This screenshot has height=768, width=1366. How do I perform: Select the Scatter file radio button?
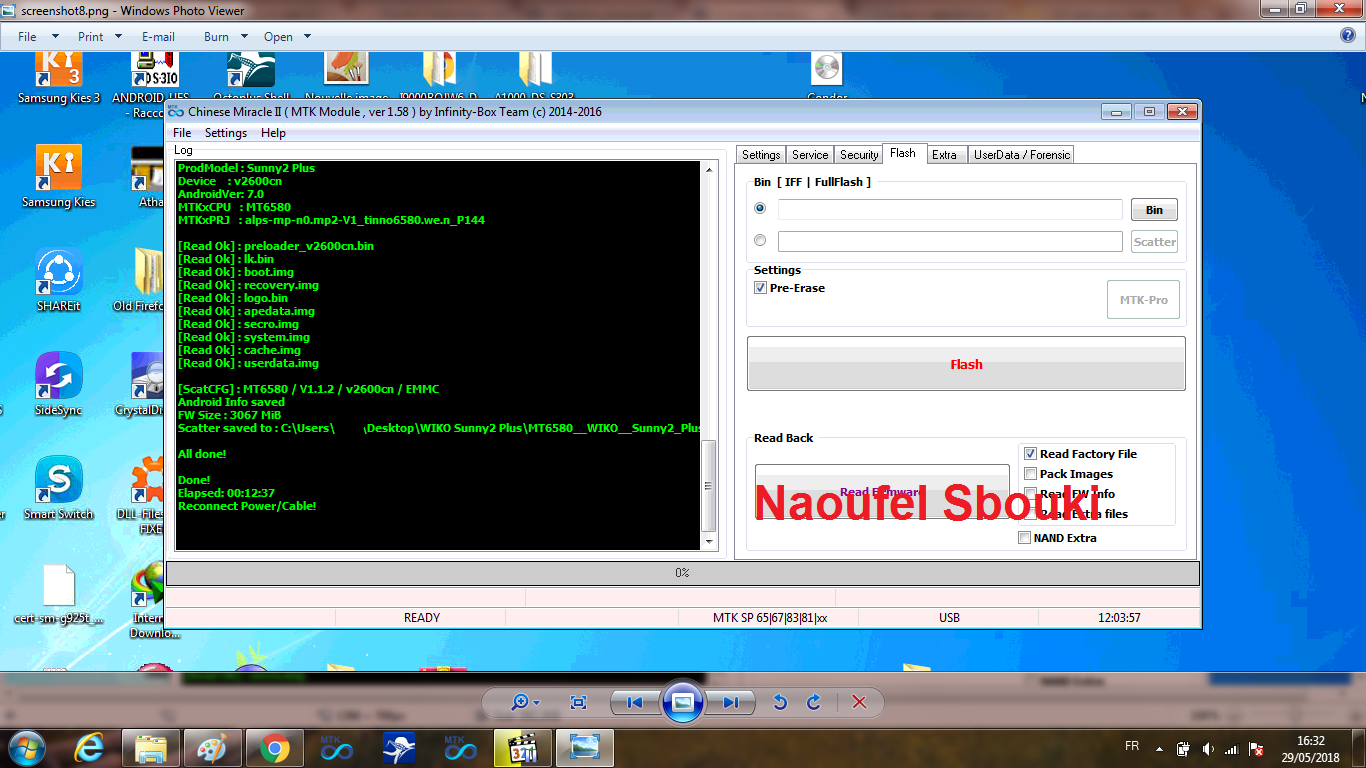[760, 241]
